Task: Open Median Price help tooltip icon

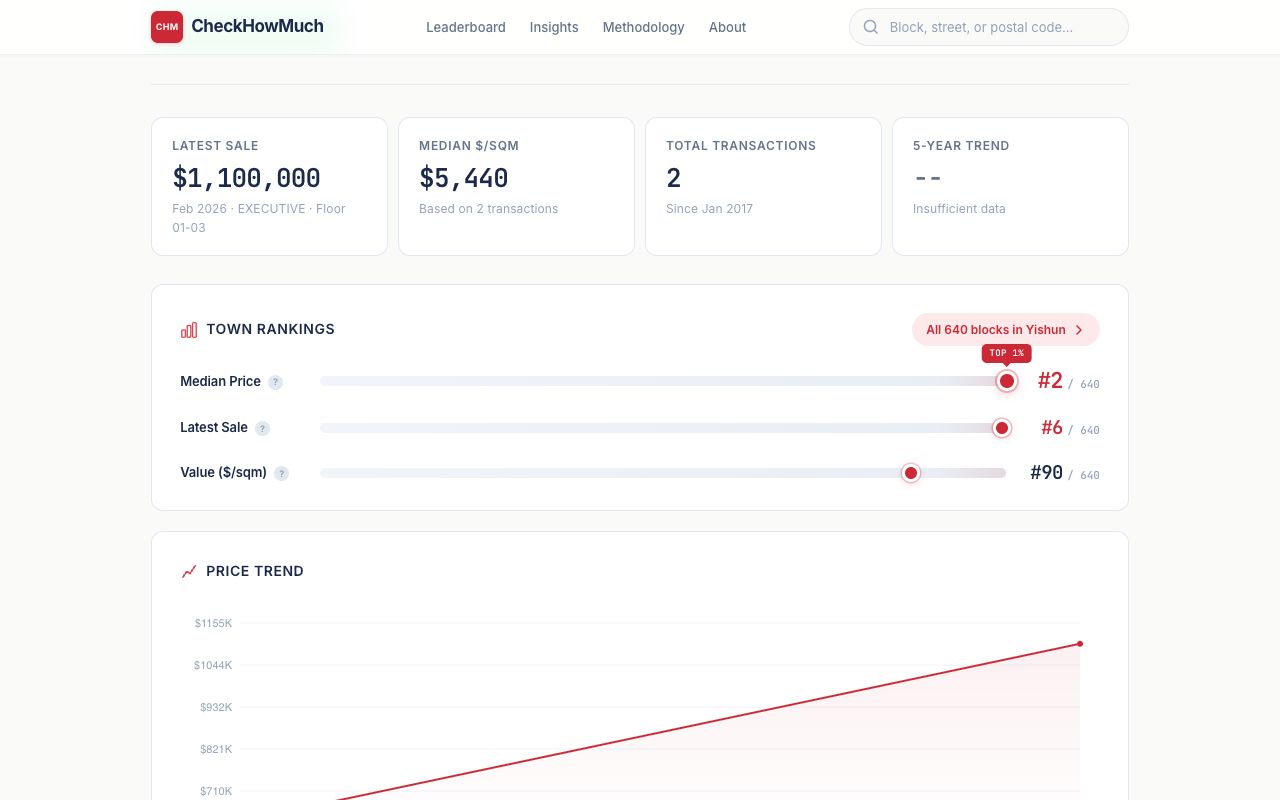Action: [x=276, y=382]
